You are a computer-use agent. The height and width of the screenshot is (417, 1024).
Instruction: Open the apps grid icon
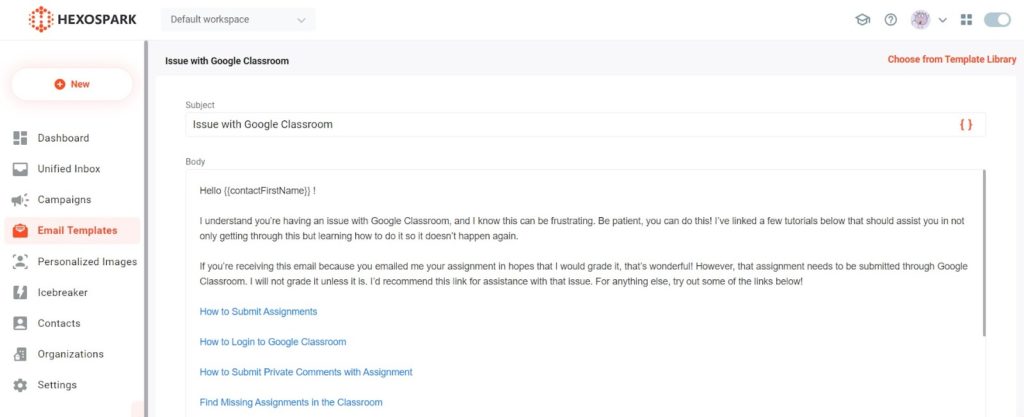[965, 20]
